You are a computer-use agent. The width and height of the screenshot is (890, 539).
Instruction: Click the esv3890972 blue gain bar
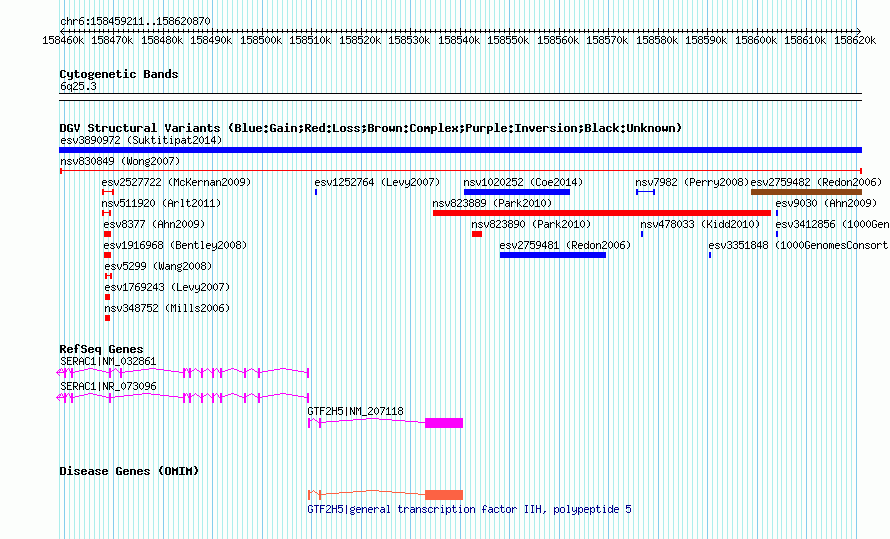460,150
